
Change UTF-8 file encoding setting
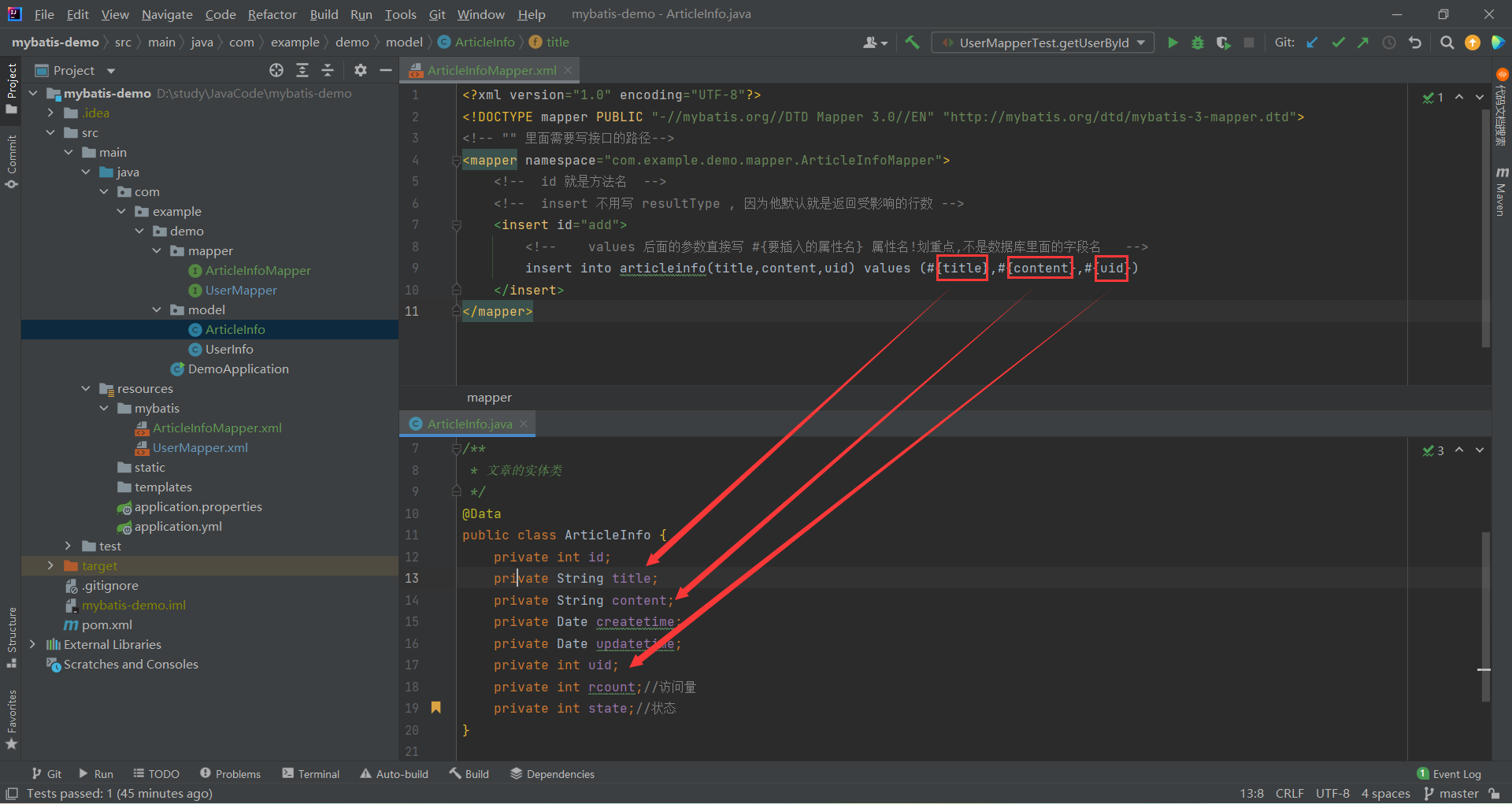point(1332,794)
